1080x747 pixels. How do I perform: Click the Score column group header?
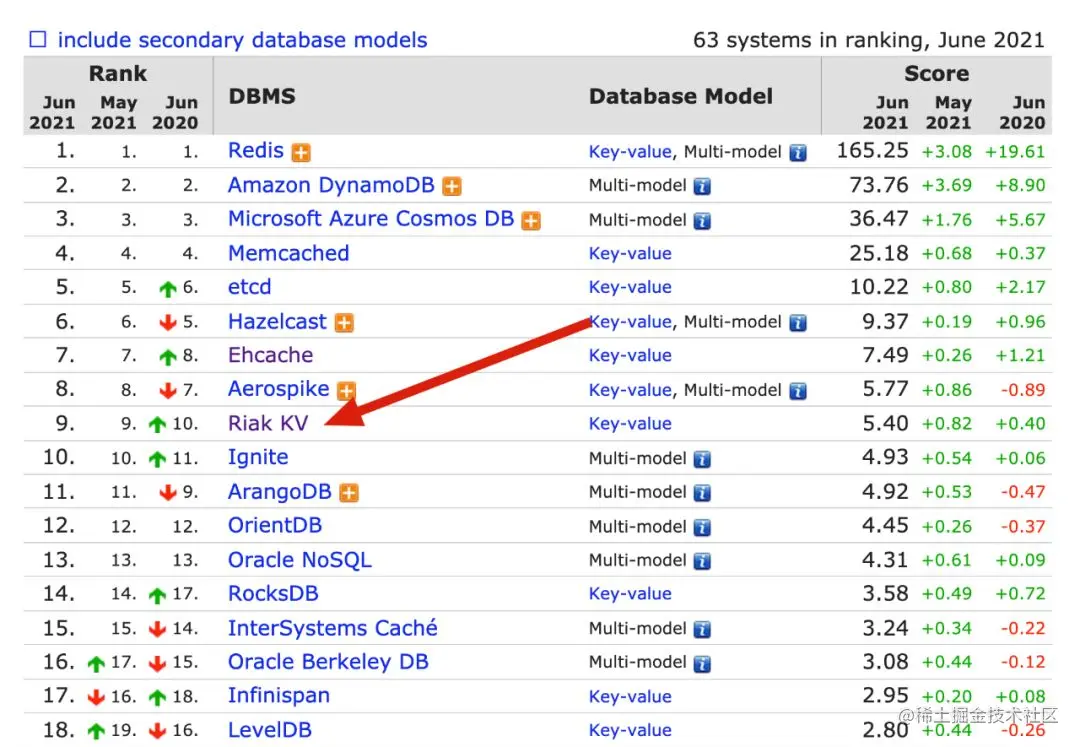936,73
